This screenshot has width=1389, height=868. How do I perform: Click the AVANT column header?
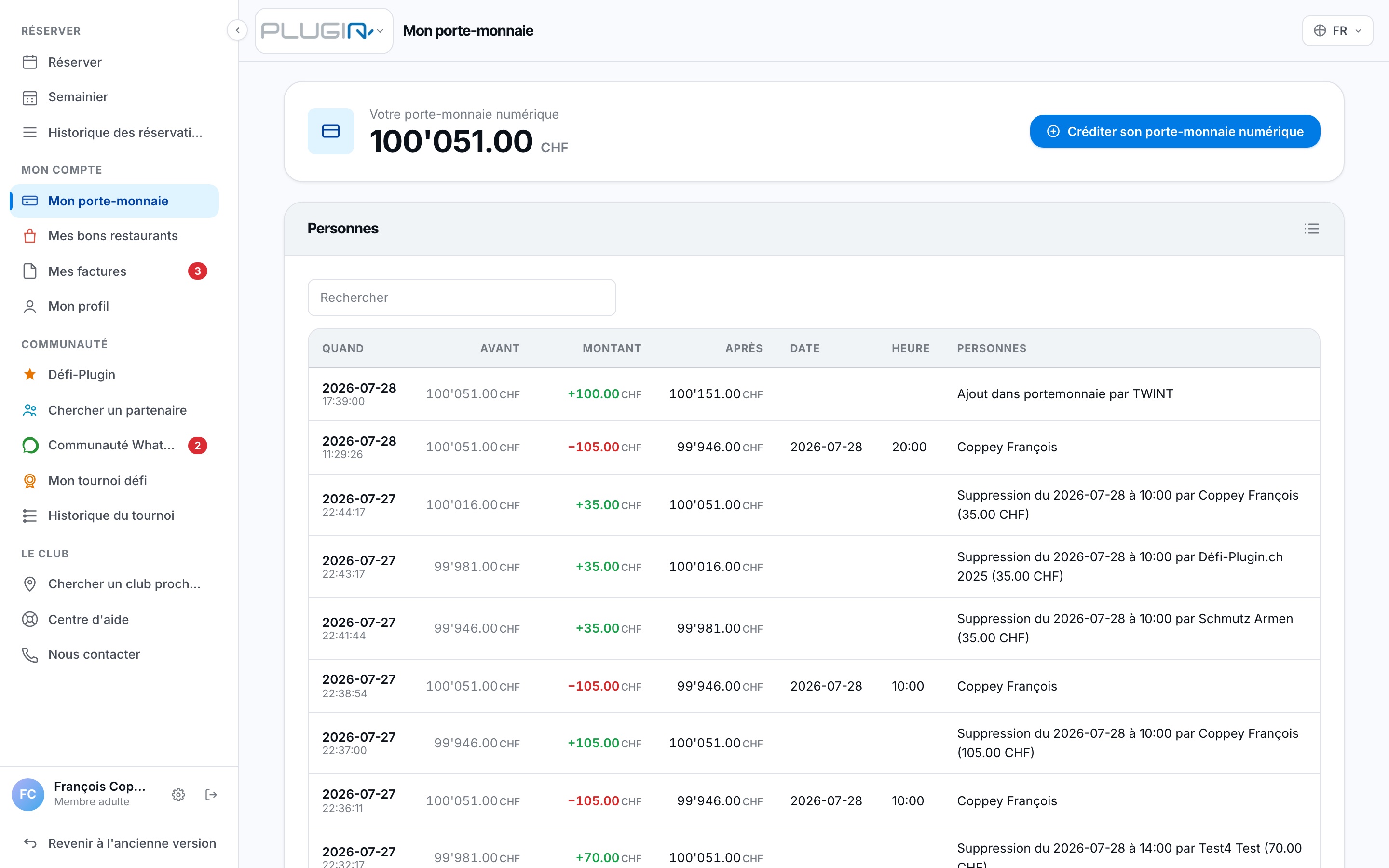click(x=500, y=349)
